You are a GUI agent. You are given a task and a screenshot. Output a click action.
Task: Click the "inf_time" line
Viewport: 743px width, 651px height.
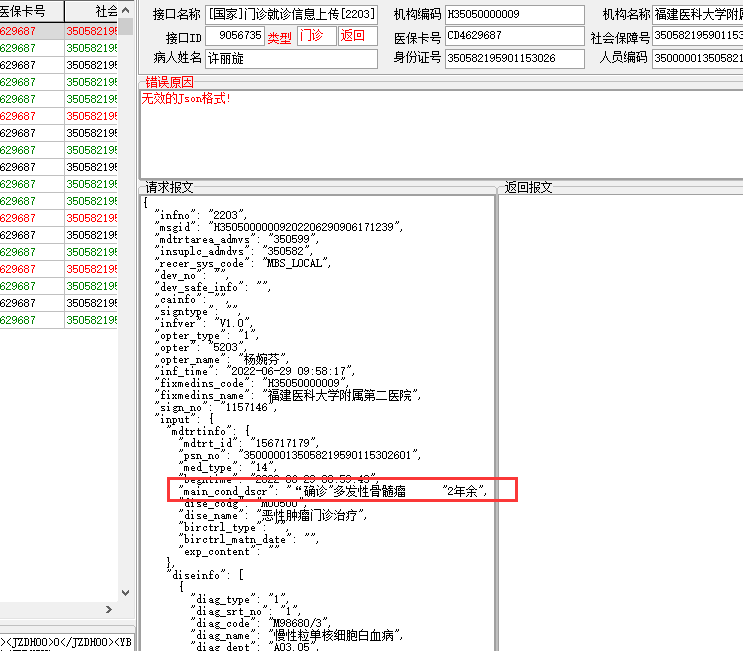[x=254, y=371]
